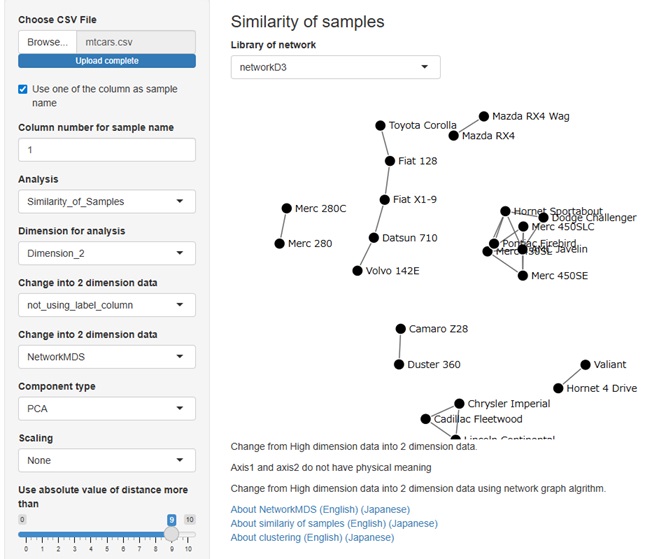Viewport: 652px width, 559px height.
Task: Click the Fiat 128 node dot
Action: click(390, 161)
